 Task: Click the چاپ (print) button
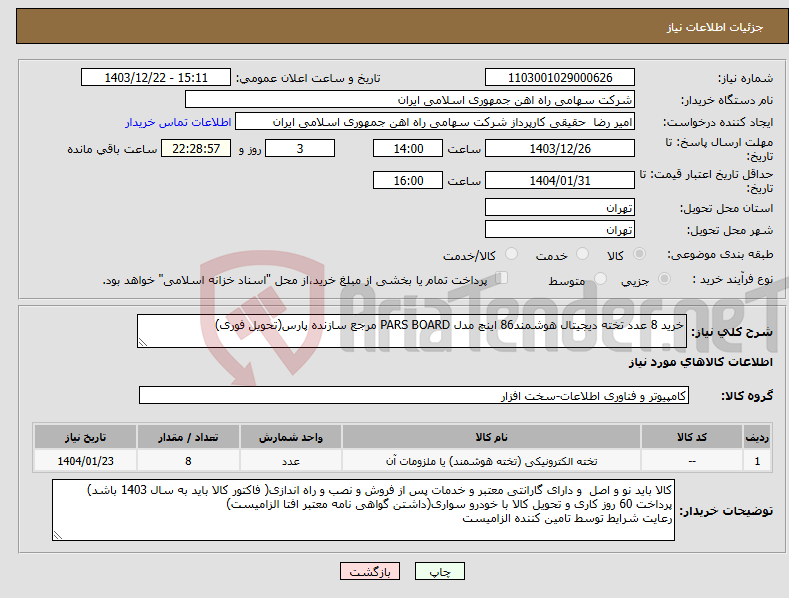pos(440,571)
